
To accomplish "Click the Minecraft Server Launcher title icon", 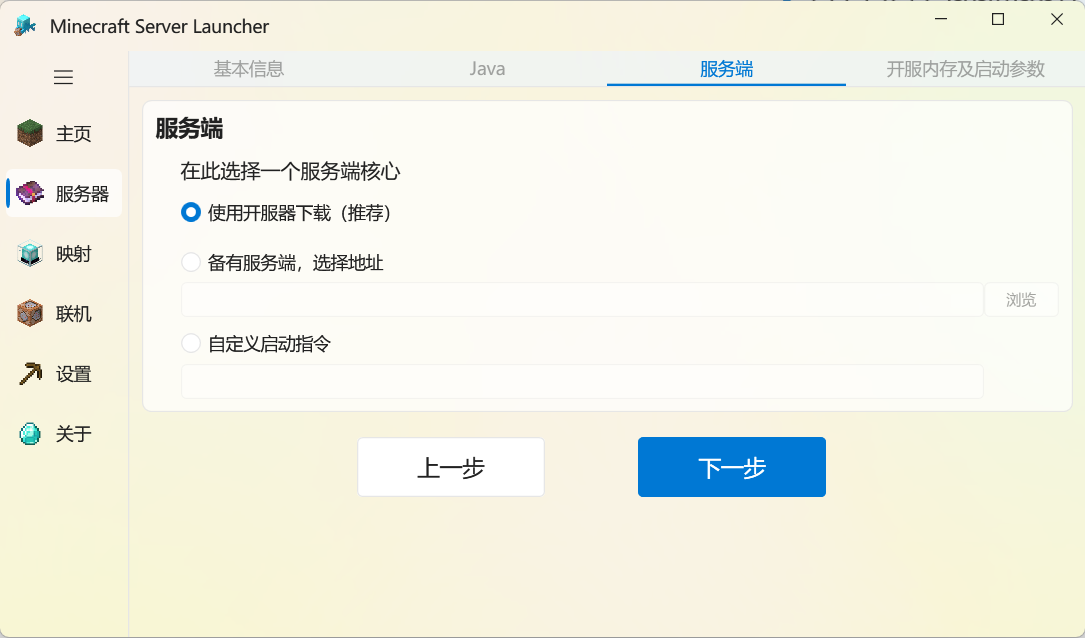I will pos(25,26).
